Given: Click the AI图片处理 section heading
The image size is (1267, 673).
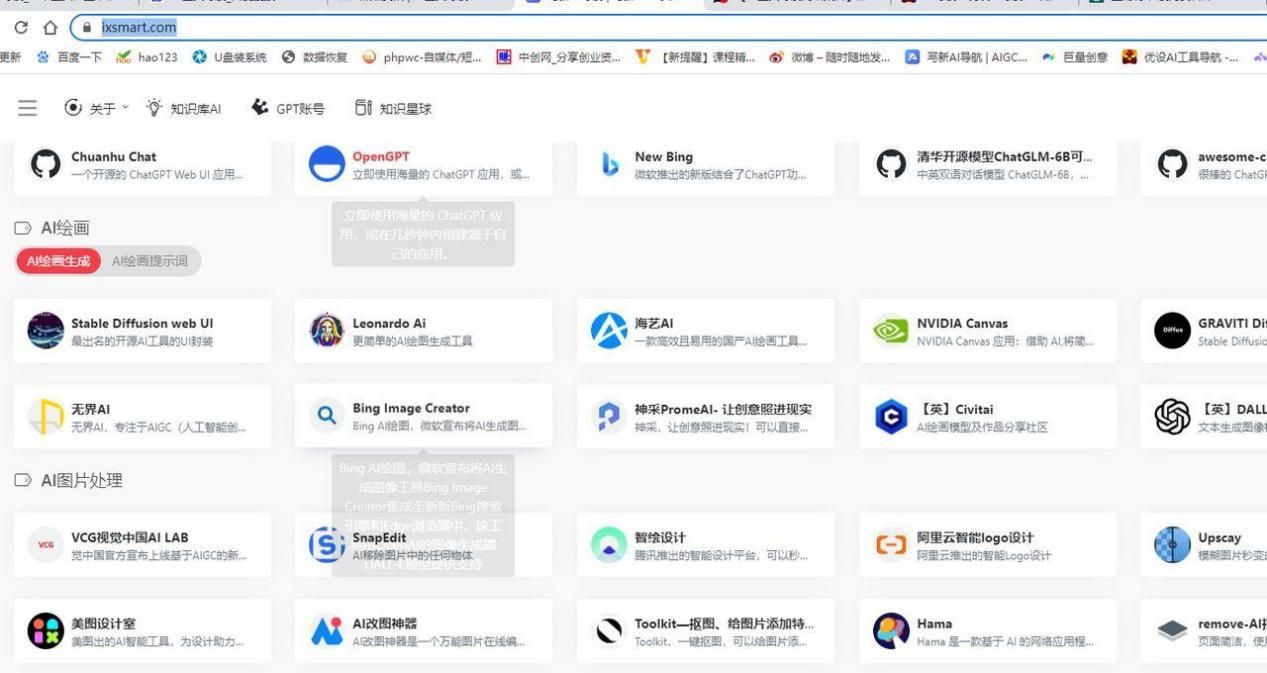Looking at the screenshot, I should tap(82, 480).
